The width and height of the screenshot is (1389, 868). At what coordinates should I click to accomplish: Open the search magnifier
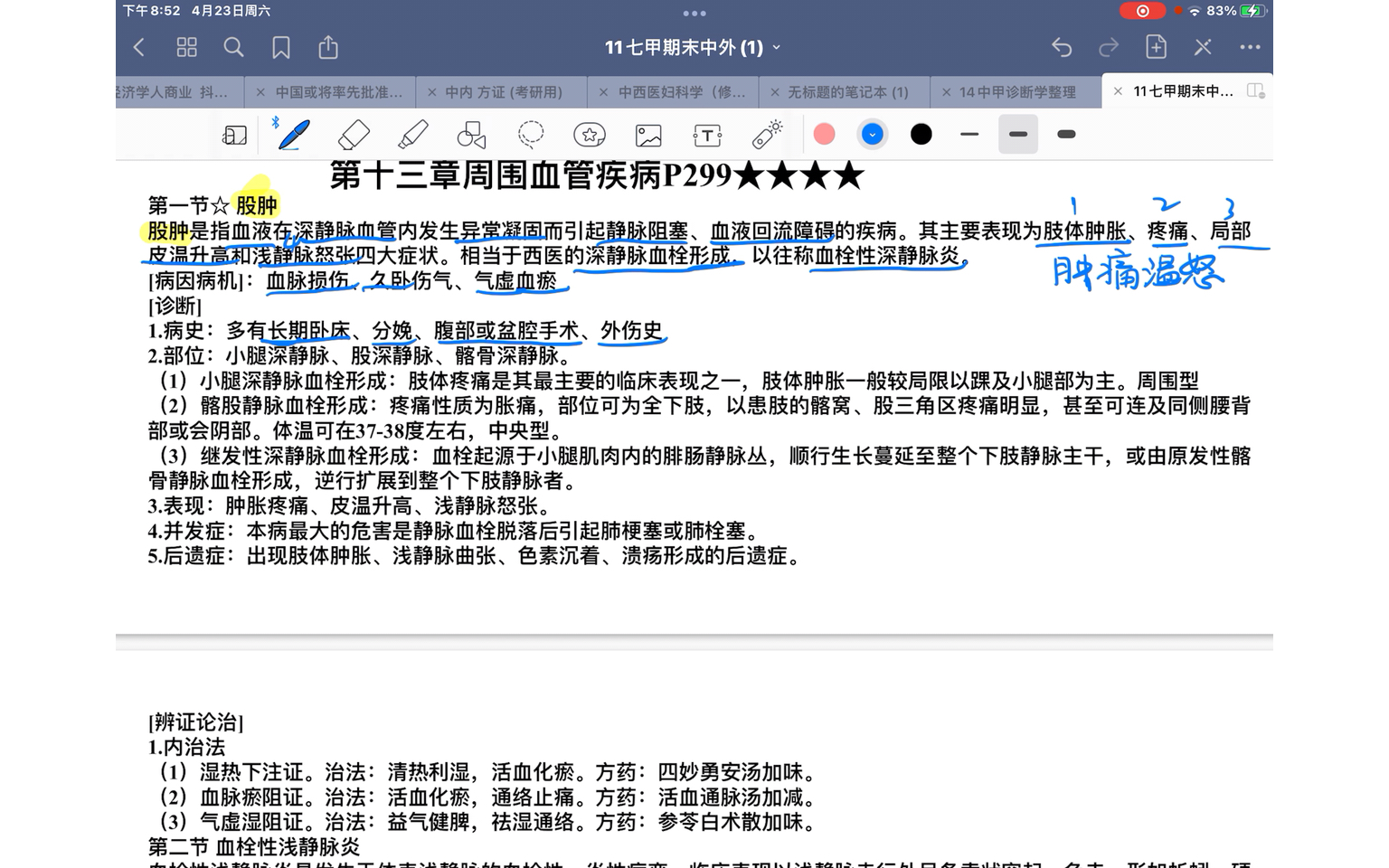pos(233,47)
